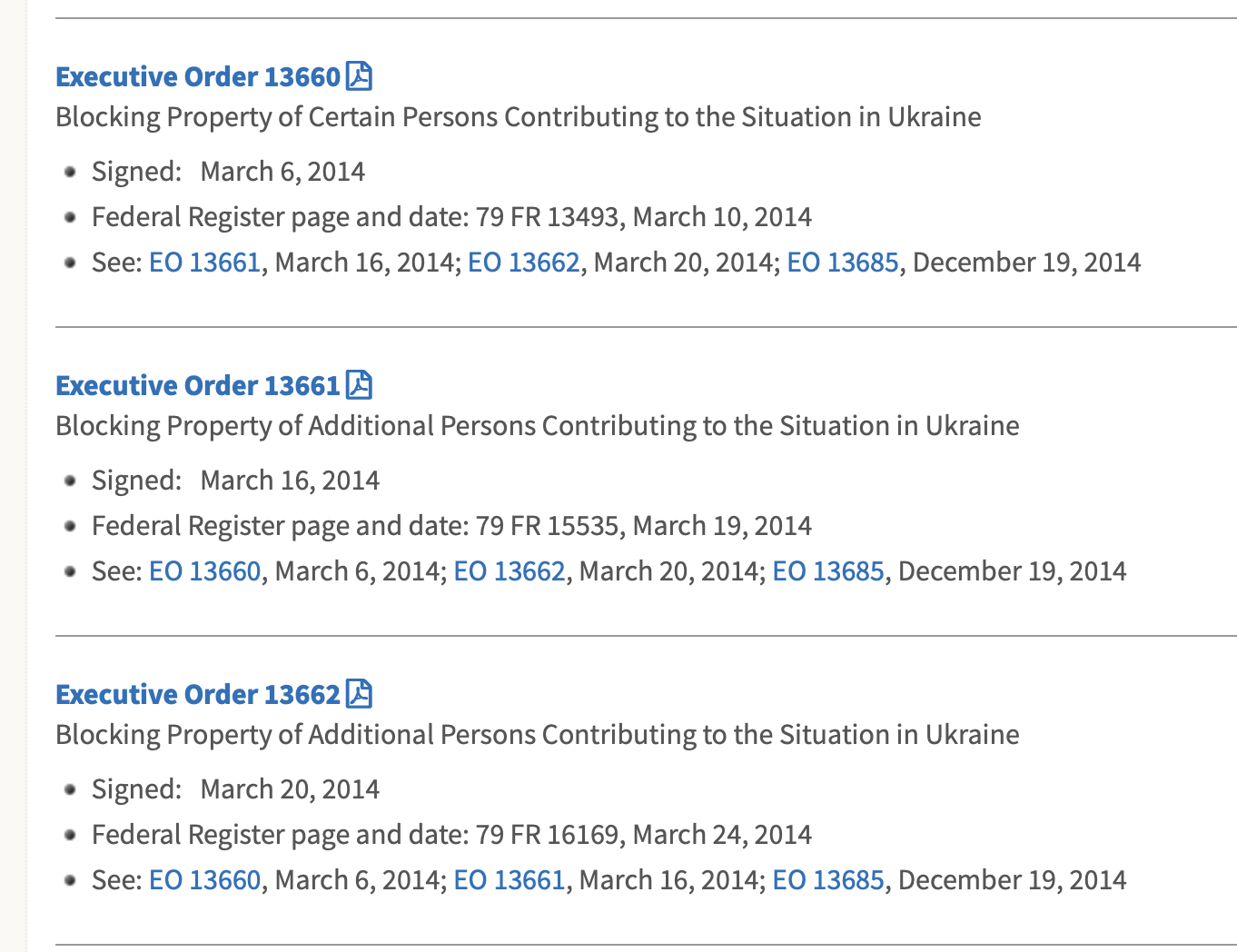Open the Executive Order 13660 heading link
Screen dimensions: 1237x952
pyautogui.click(x=198, y=76)
